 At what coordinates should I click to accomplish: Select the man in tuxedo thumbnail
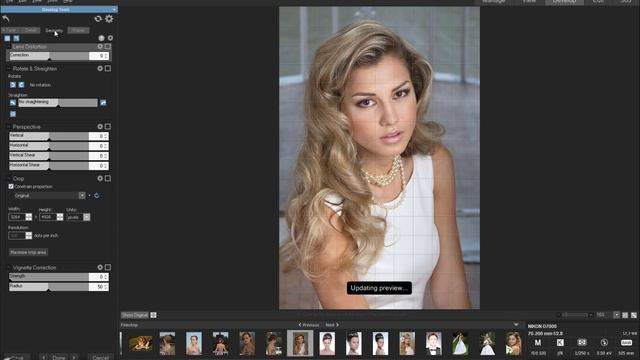coord(433,343)
